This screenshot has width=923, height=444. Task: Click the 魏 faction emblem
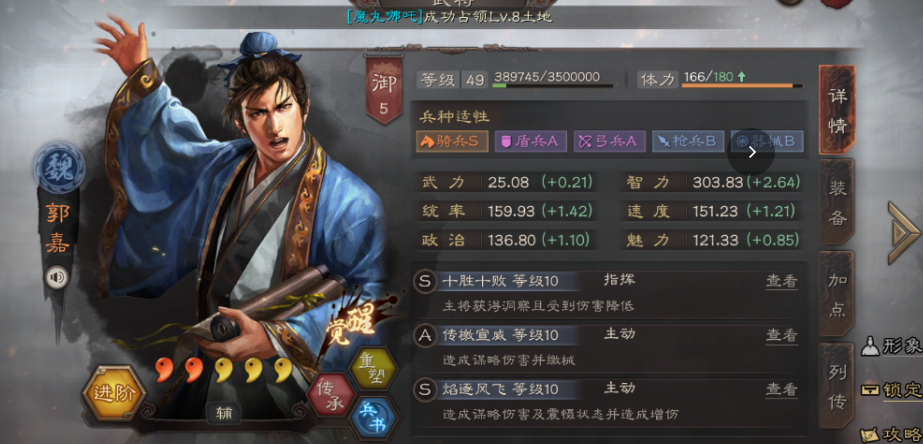(59, 168)
